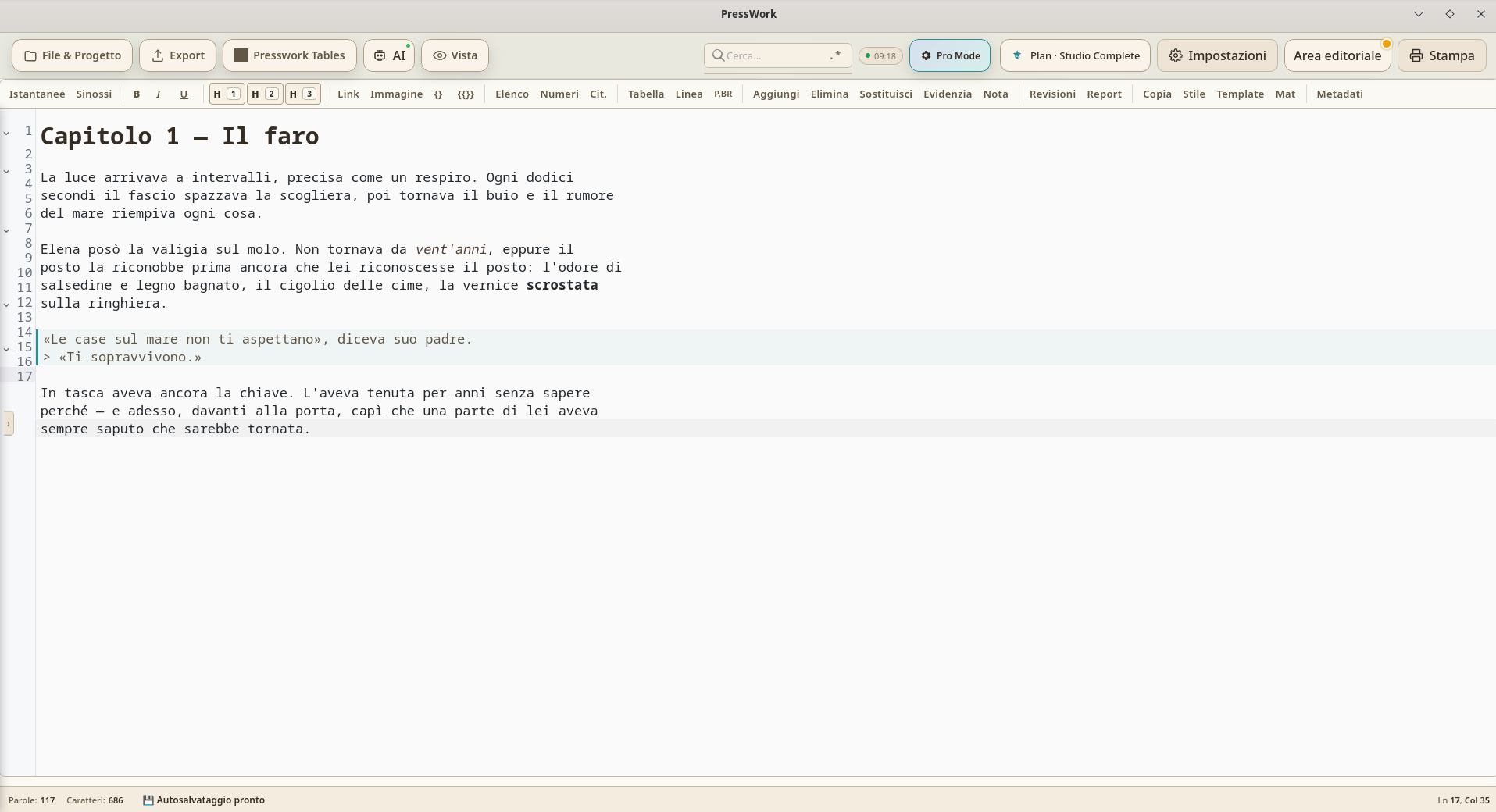The image size is (1496, 812).
Task: Click the heading 'Capitolo 1 — Il faro'
Action: pos(180,136)
